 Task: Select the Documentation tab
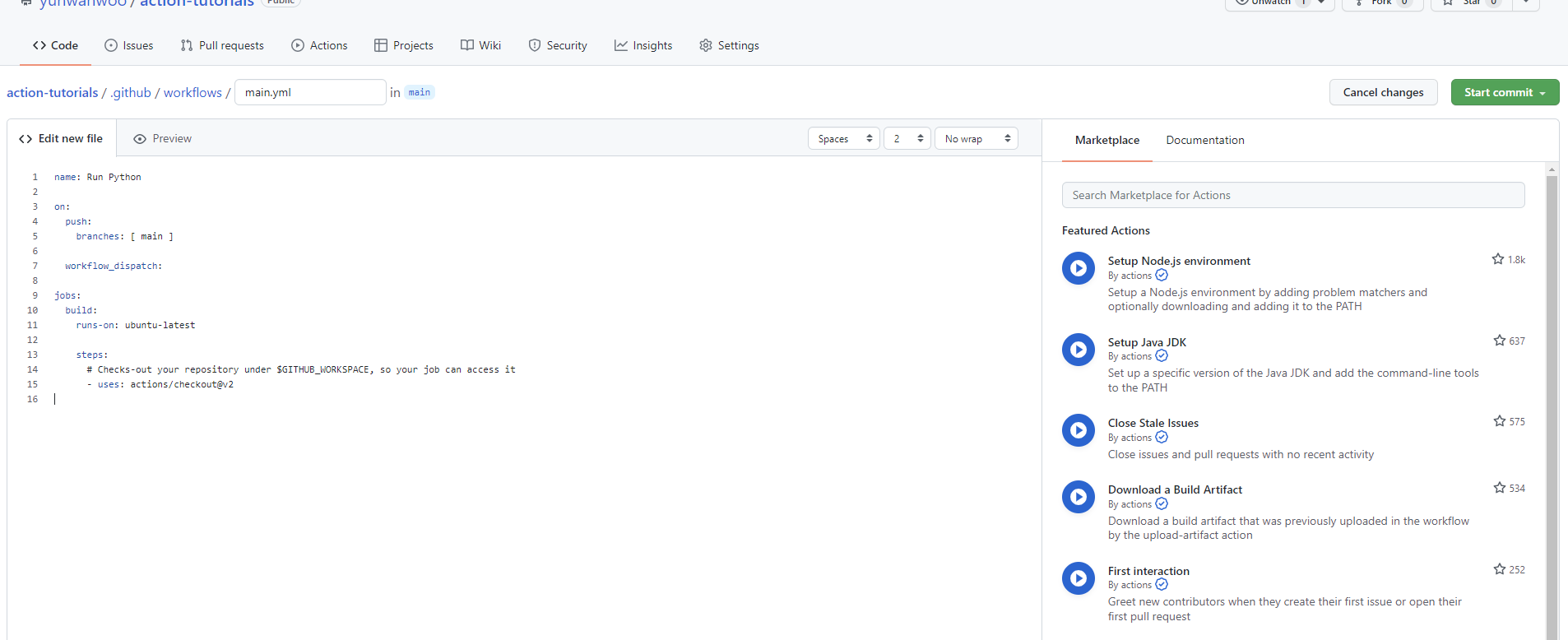(1205, 140)
